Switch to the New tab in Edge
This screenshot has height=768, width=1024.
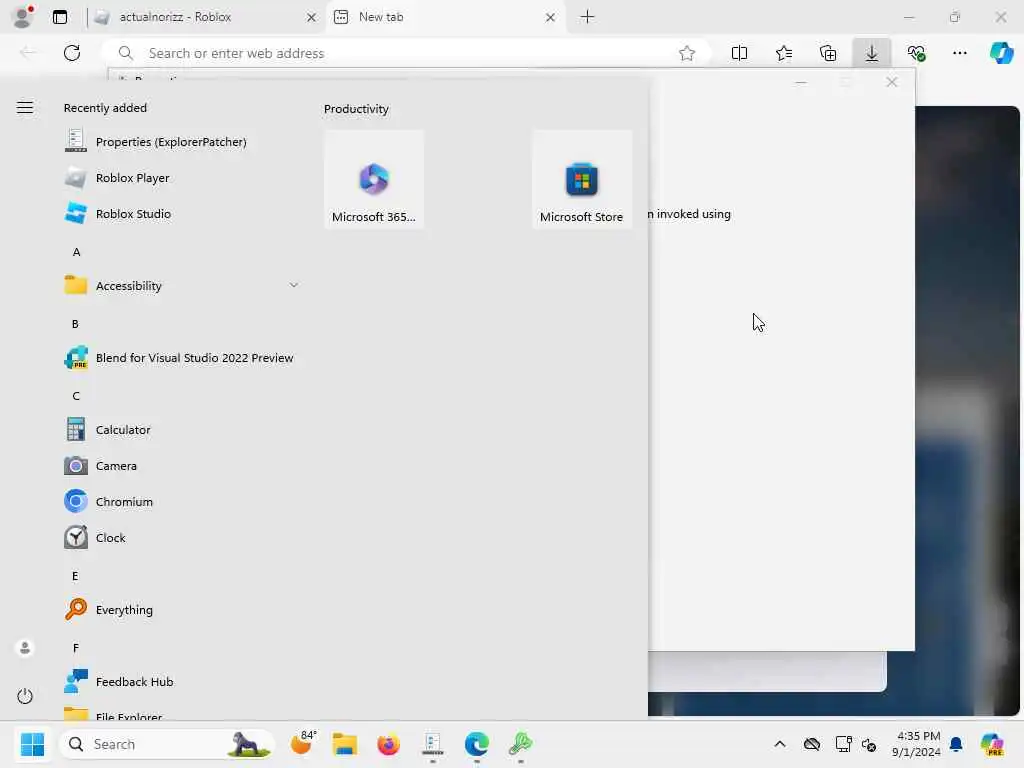[445, 17]
